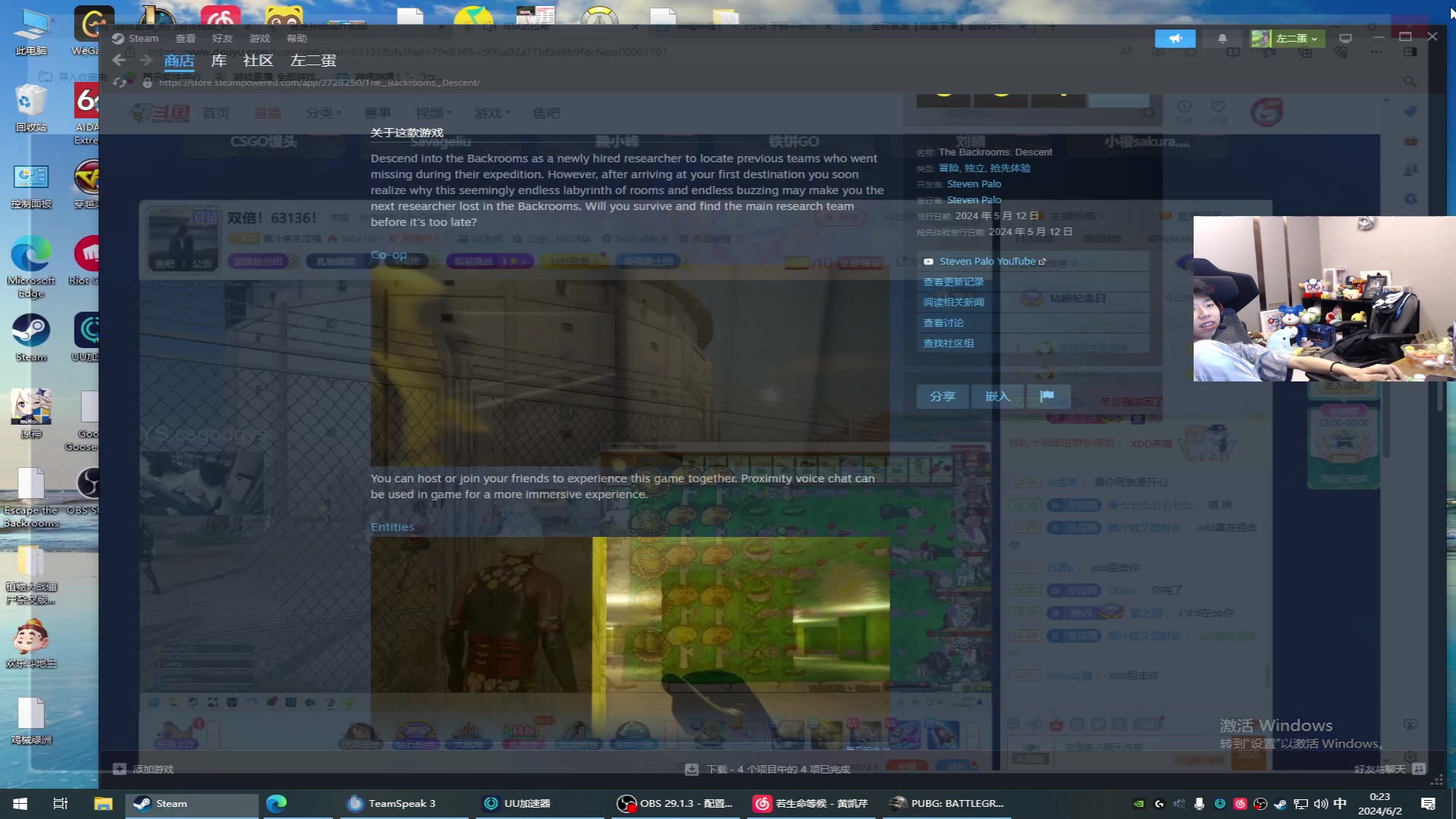Open the Co-op screenshot image

[x=629, y=366]
